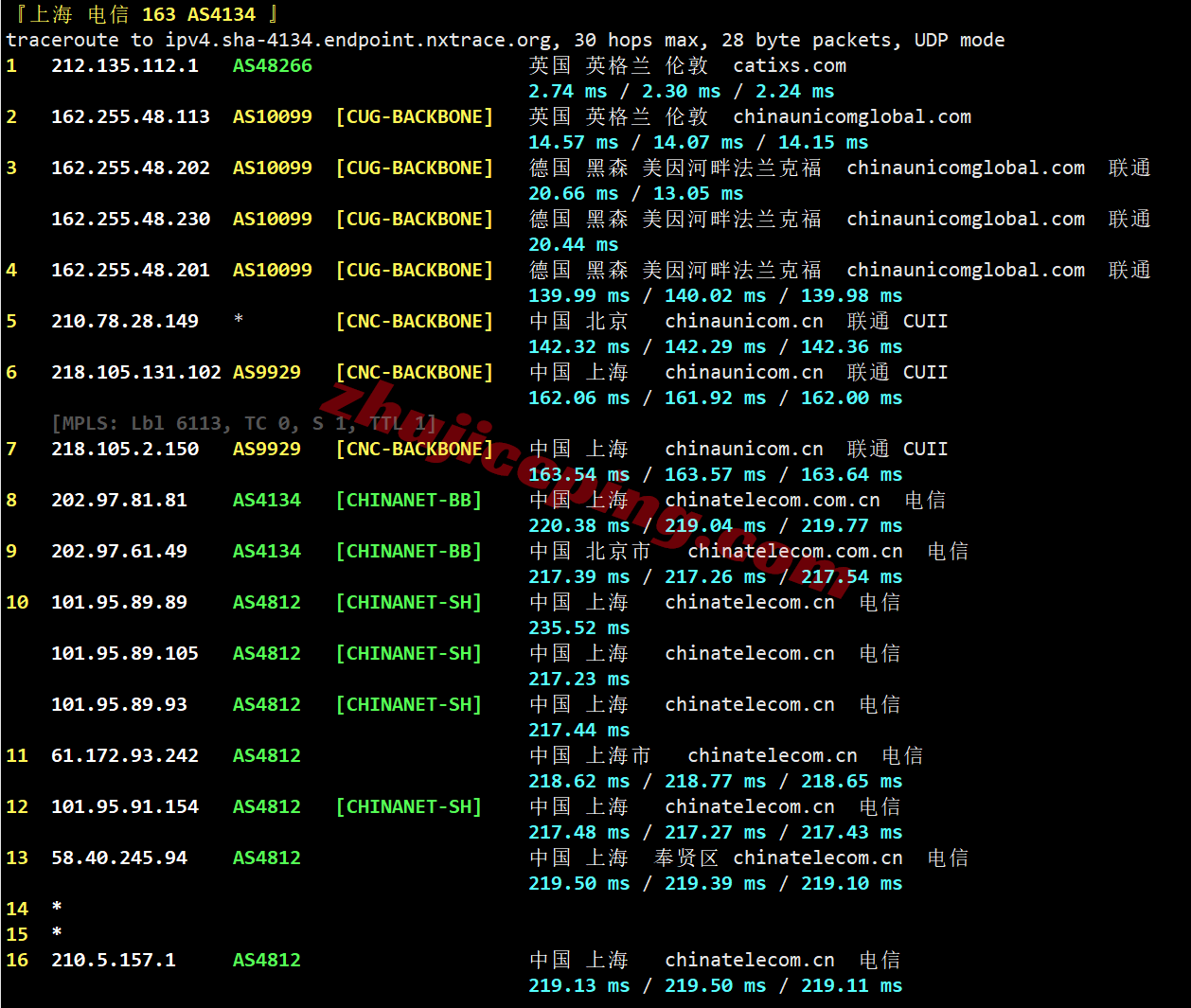The image size is (1191, 1008).
Task: Select IP 162.255.48.230
Action: 131,219
